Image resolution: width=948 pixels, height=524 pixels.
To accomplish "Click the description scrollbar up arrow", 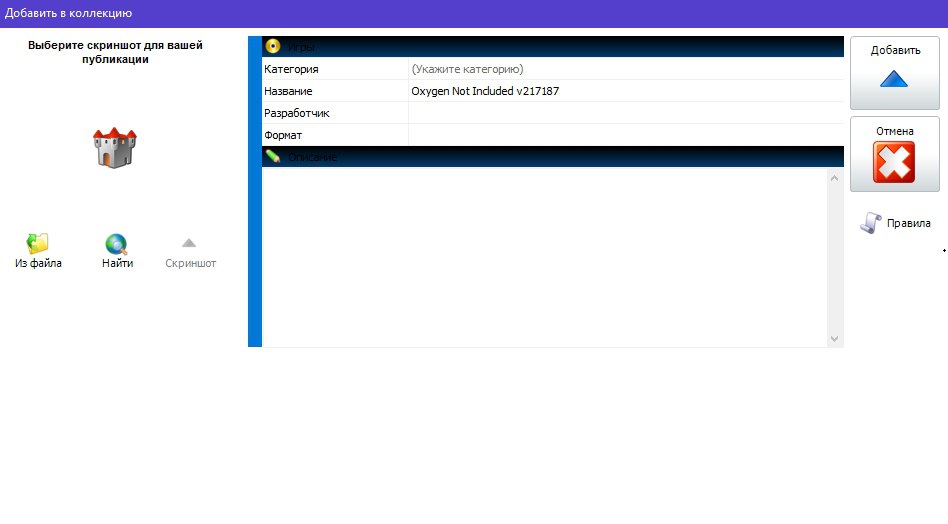I will coord(834,178).
